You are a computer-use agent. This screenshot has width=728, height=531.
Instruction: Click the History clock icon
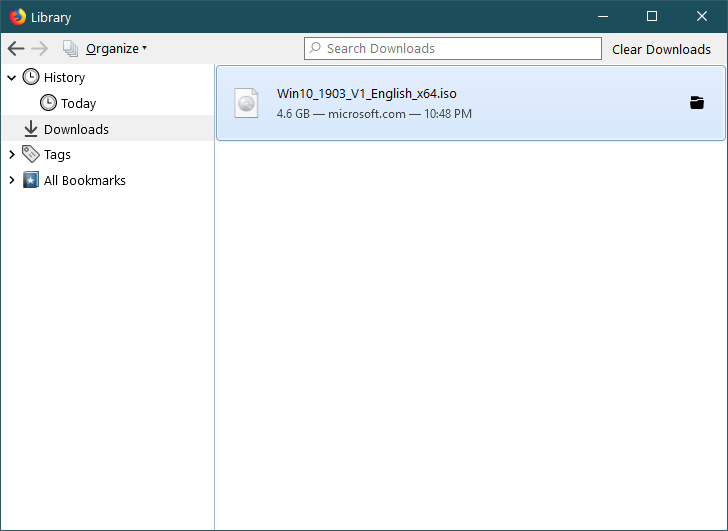(31, 77)
